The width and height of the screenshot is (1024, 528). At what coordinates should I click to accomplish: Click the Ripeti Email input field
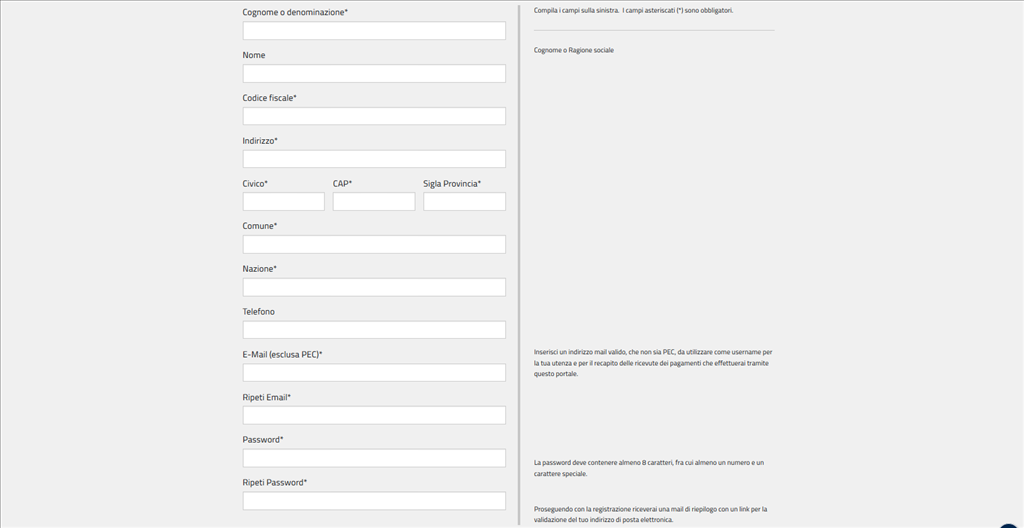[x=374, y=415]
